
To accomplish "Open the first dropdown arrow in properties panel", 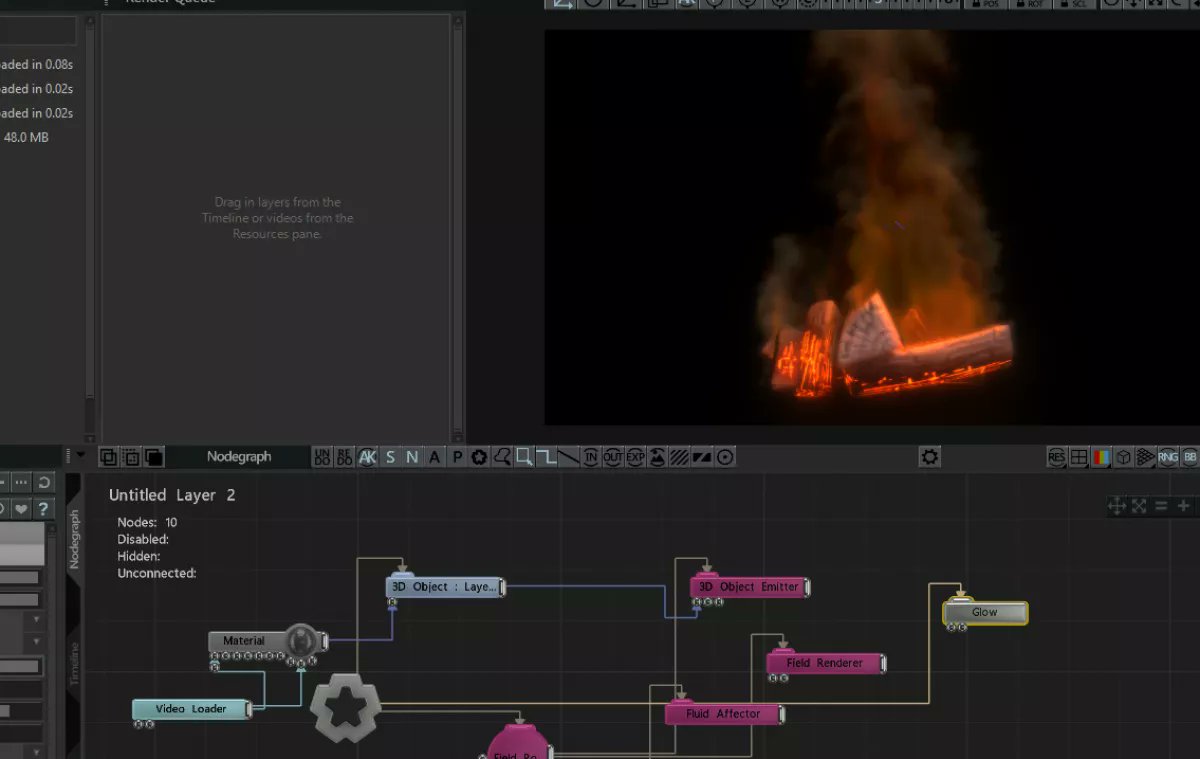I will pyautogui.click(x=36, y=619).
